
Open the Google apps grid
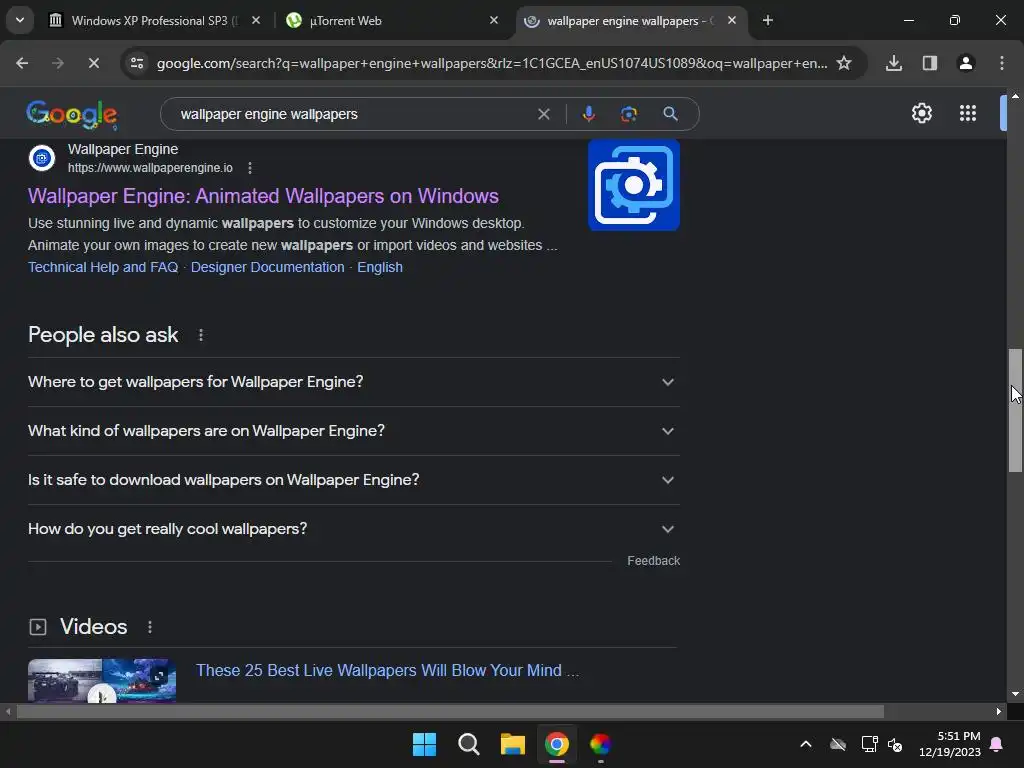[x=968, y=114]
